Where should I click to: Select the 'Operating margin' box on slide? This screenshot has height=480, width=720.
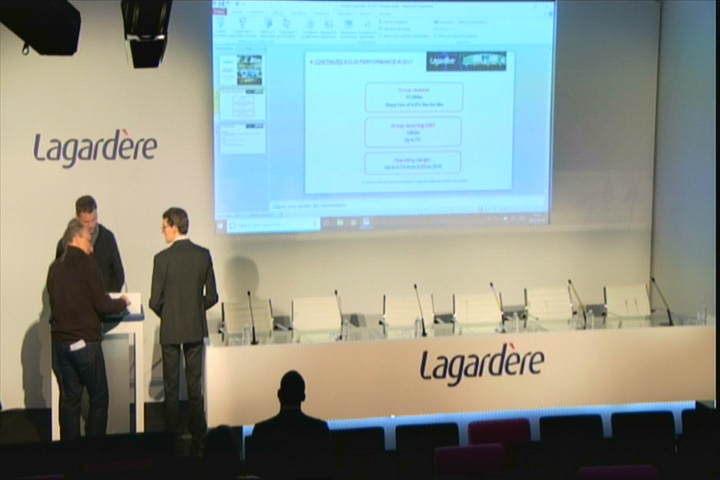[412, 163]
